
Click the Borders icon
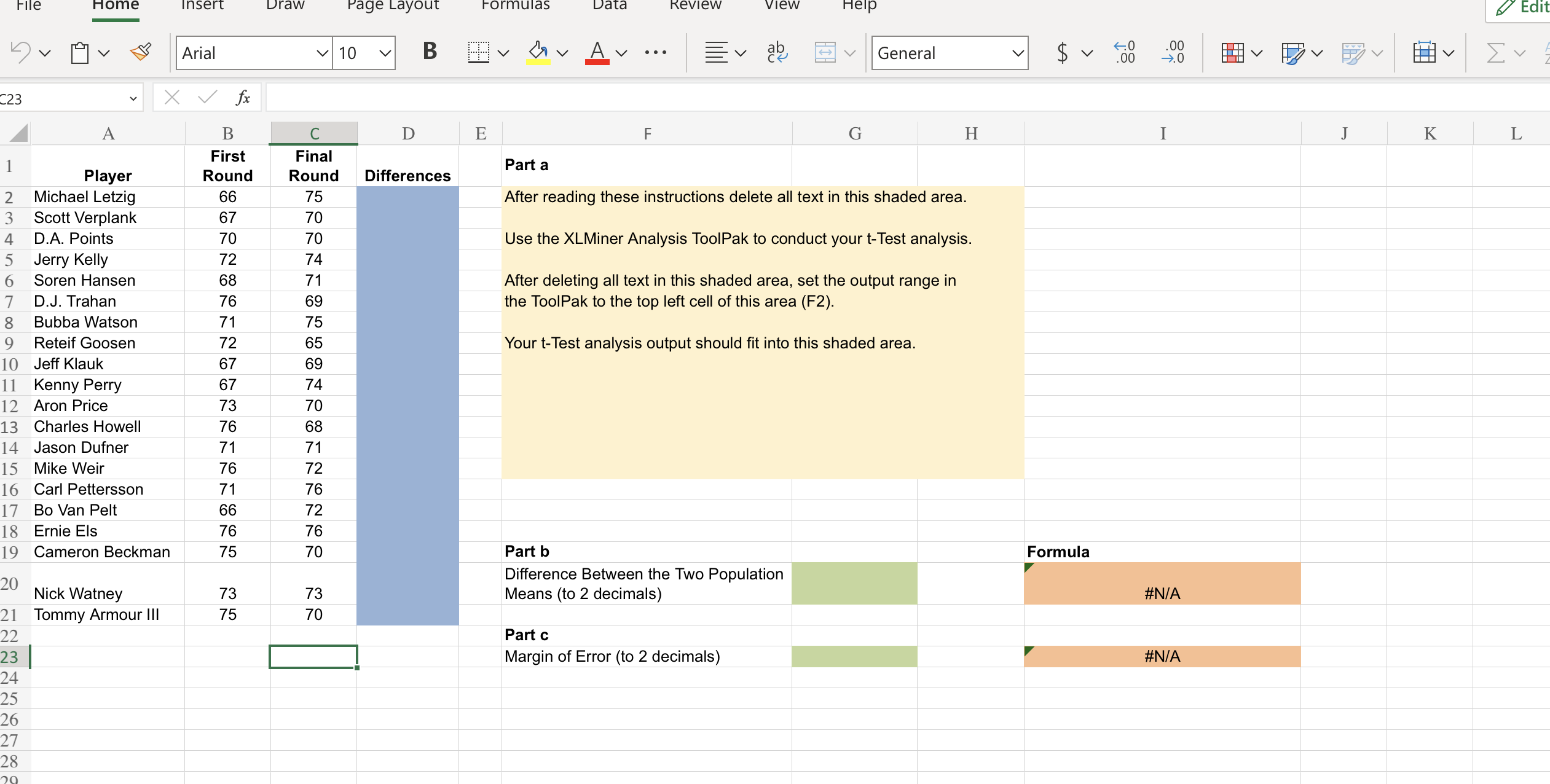(x=478, y=53)
